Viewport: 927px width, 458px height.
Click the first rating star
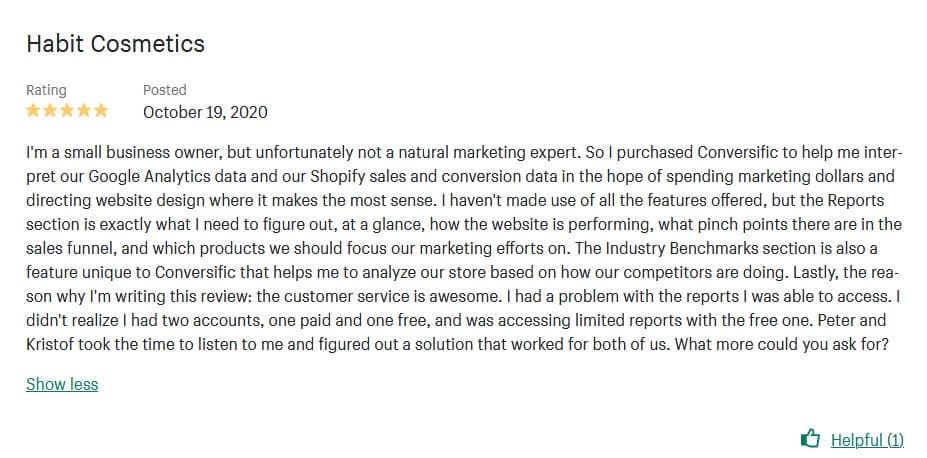coord(34,111)
